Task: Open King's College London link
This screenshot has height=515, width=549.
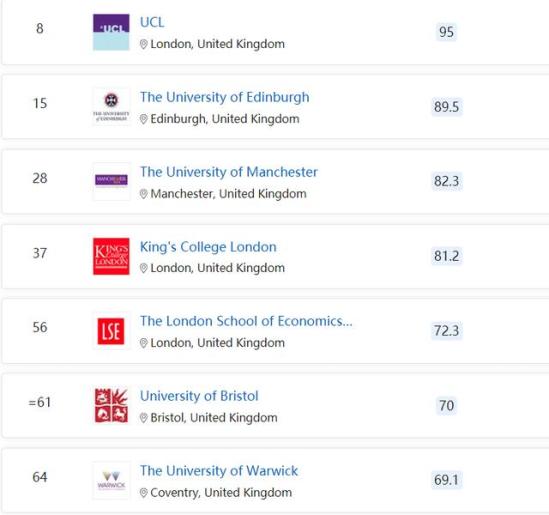Action: tap(208, 247)
